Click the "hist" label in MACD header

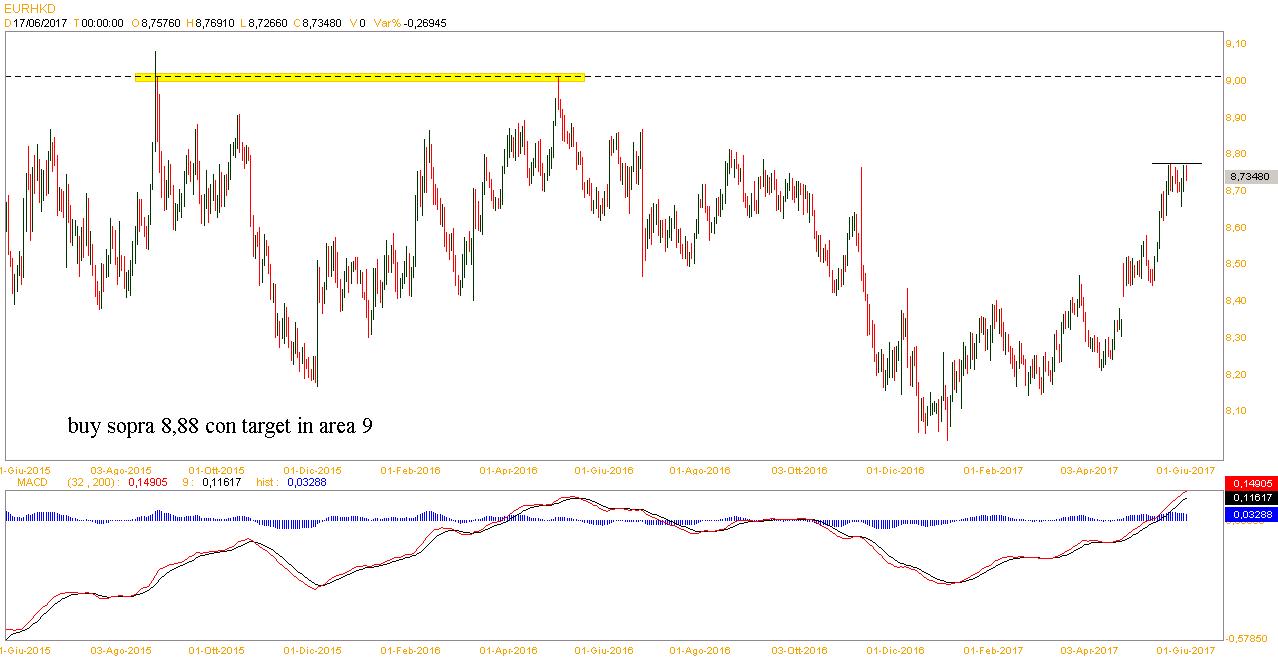267,482
